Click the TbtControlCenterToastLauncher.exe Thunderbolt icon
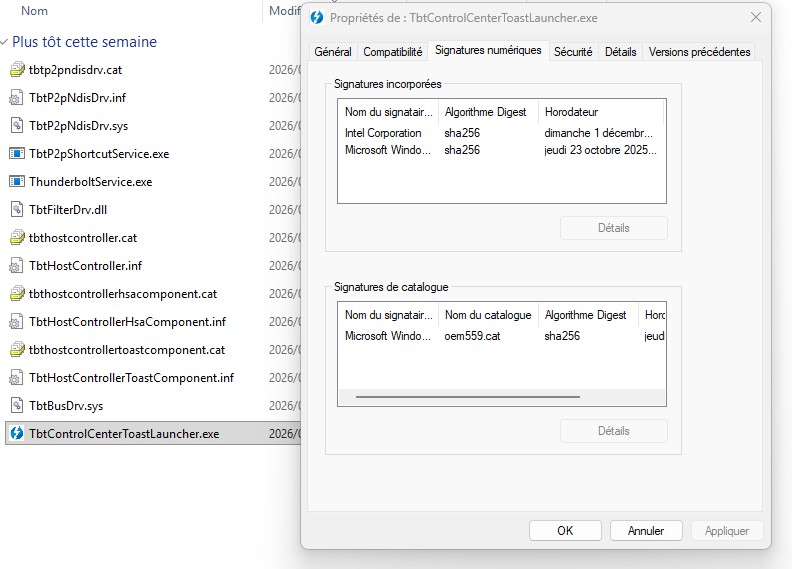The image size is (792, 569). tap(16, 434)
